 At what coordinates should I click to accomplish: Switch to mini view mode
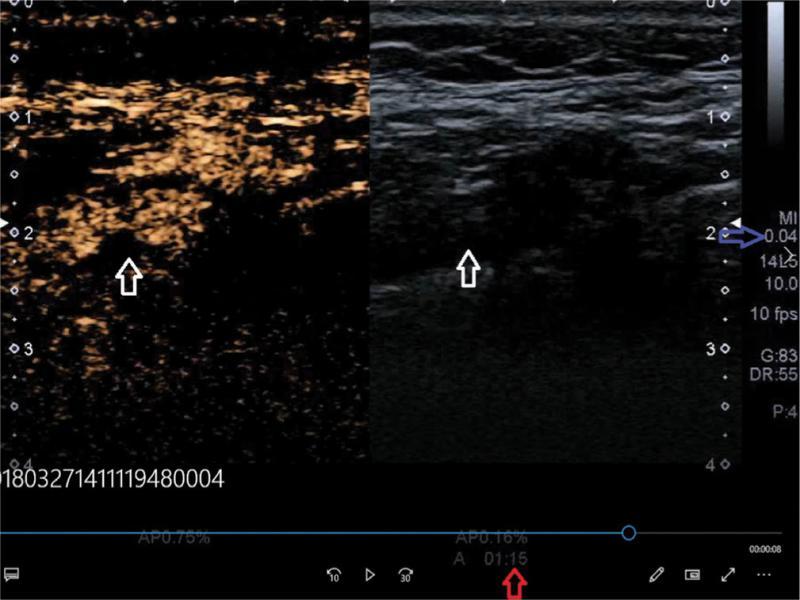tap(691, 575)
